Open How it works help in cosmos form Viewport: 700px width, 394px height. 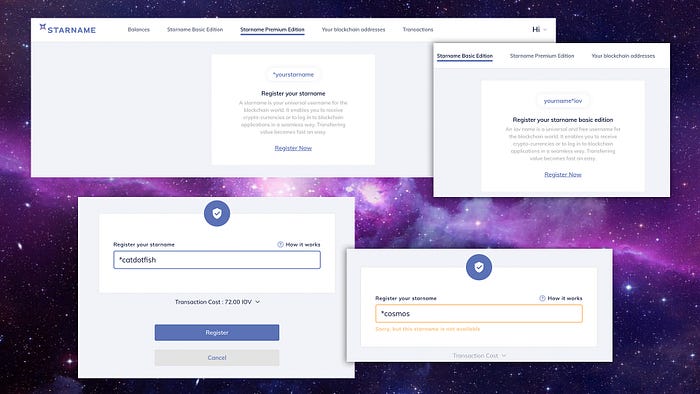click(x=561, y=298)
